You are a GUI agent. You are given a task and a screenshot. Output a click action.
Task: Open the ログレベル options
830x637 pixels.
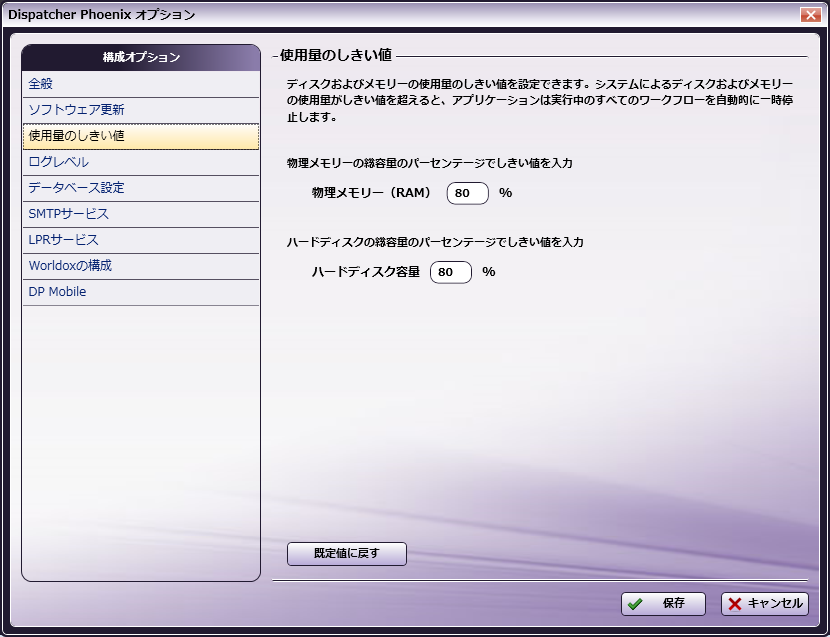[141, 163]
